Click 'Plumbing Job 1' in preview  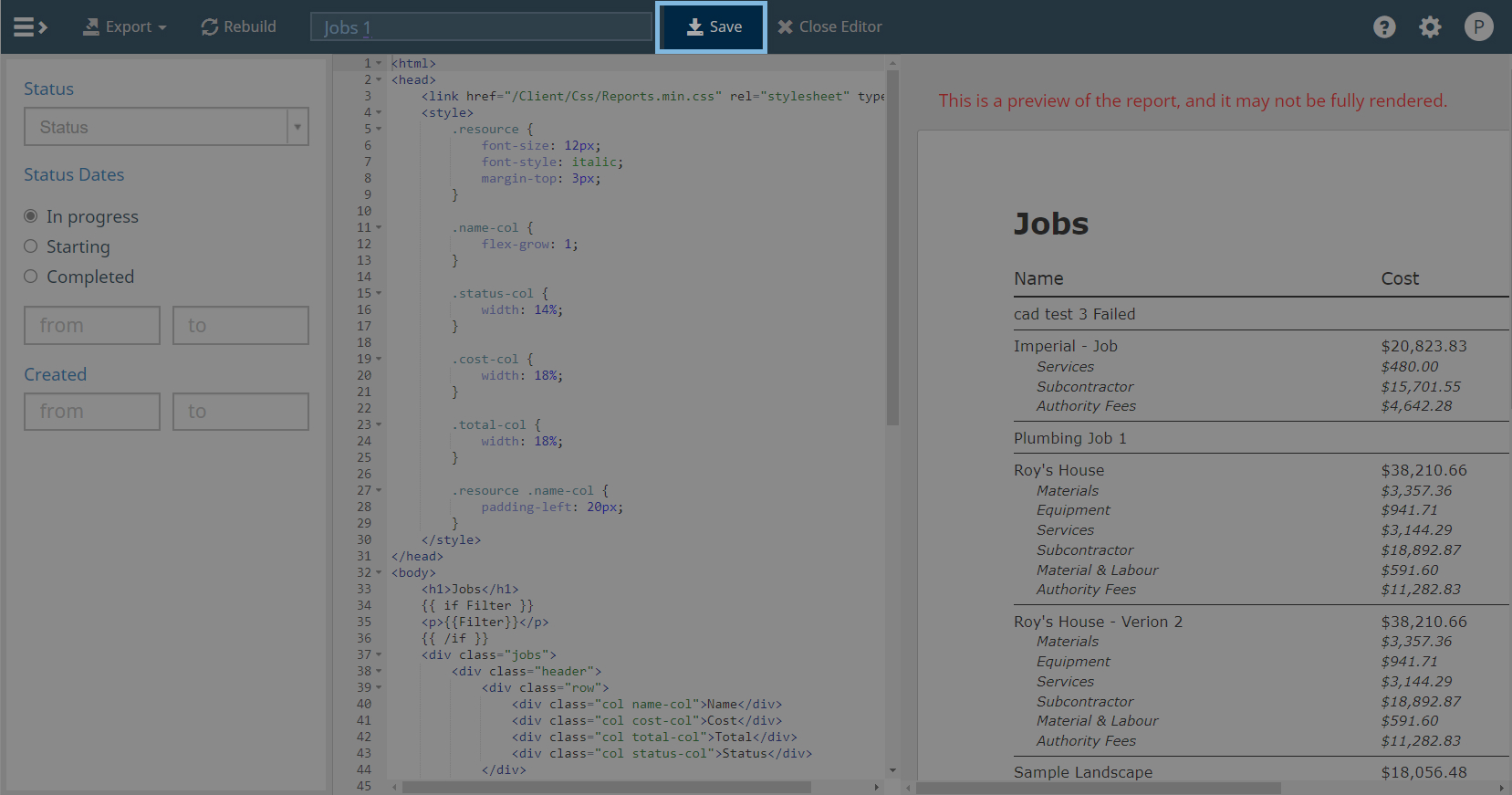(1069, 438)
